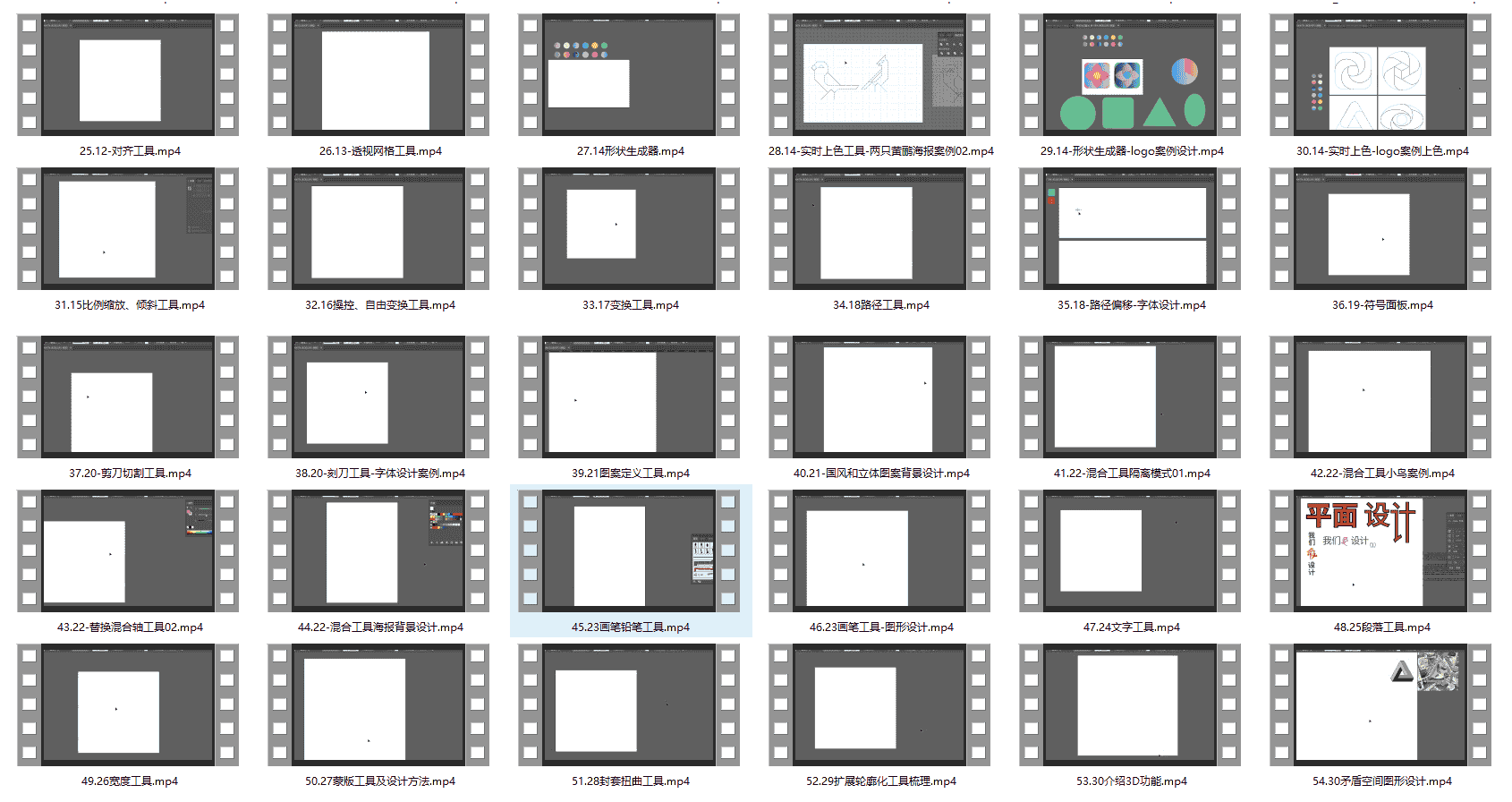Click highlighted 45.23画笔铅笔工具.mp4 thumbnail
This screenshot has height=802, width=1512.
pos(629,551)
